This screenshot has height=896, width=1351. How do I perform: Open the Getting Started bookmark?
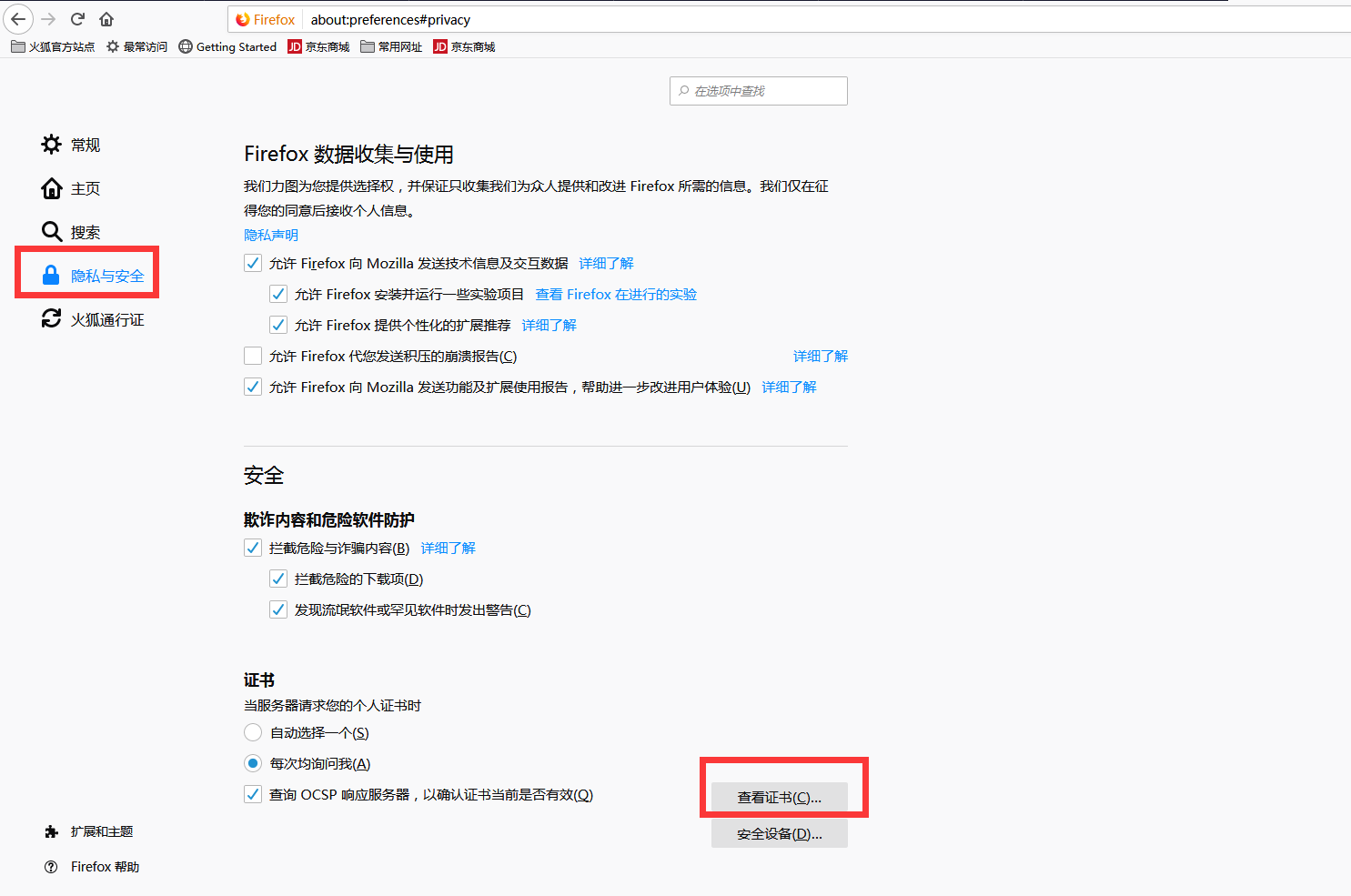[x=227, y=46]
